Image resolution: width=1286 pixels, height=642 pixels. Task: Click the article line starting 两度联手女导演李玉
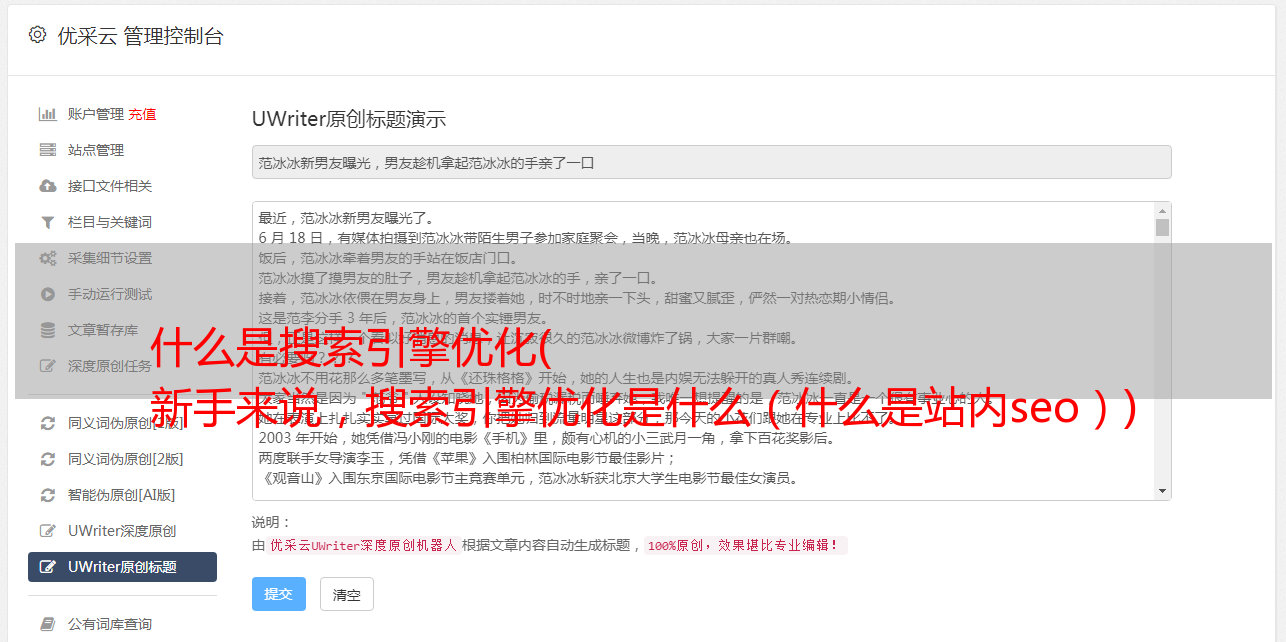tap(466, 458)
